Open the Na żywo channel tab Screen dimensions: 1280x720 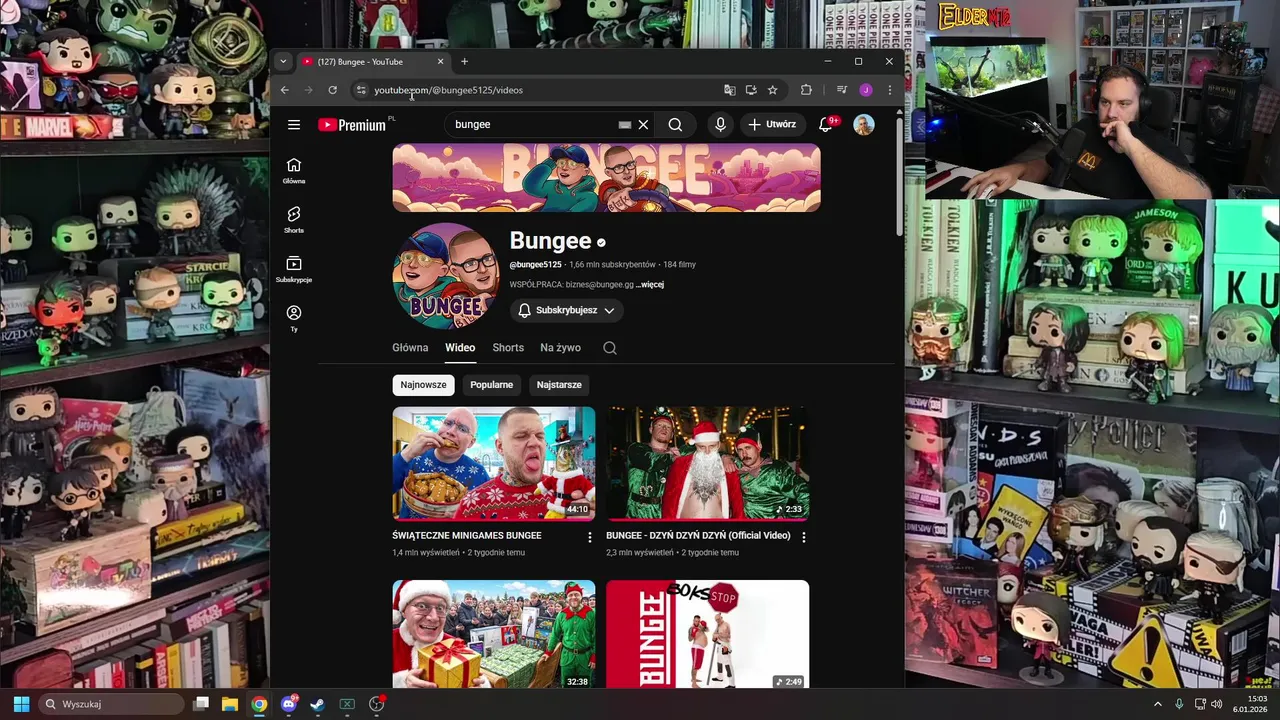[560, 348]
